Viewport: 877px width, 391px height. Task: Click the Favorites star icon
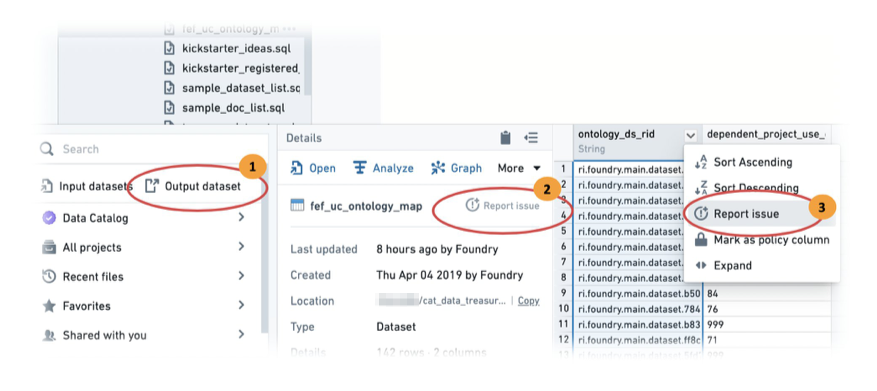pos(49,306)
